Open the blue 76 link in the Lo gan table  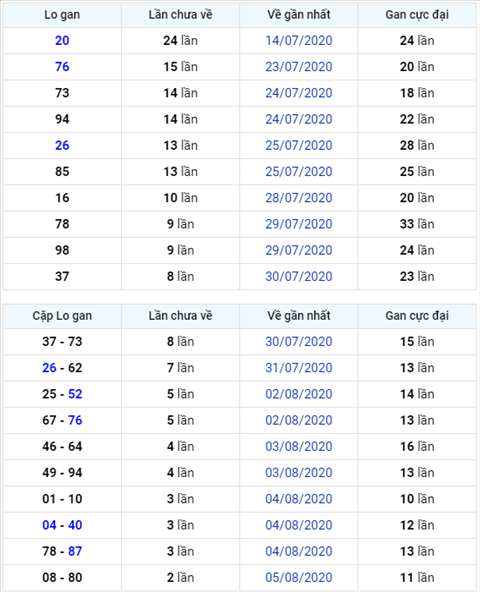(62, 66)
